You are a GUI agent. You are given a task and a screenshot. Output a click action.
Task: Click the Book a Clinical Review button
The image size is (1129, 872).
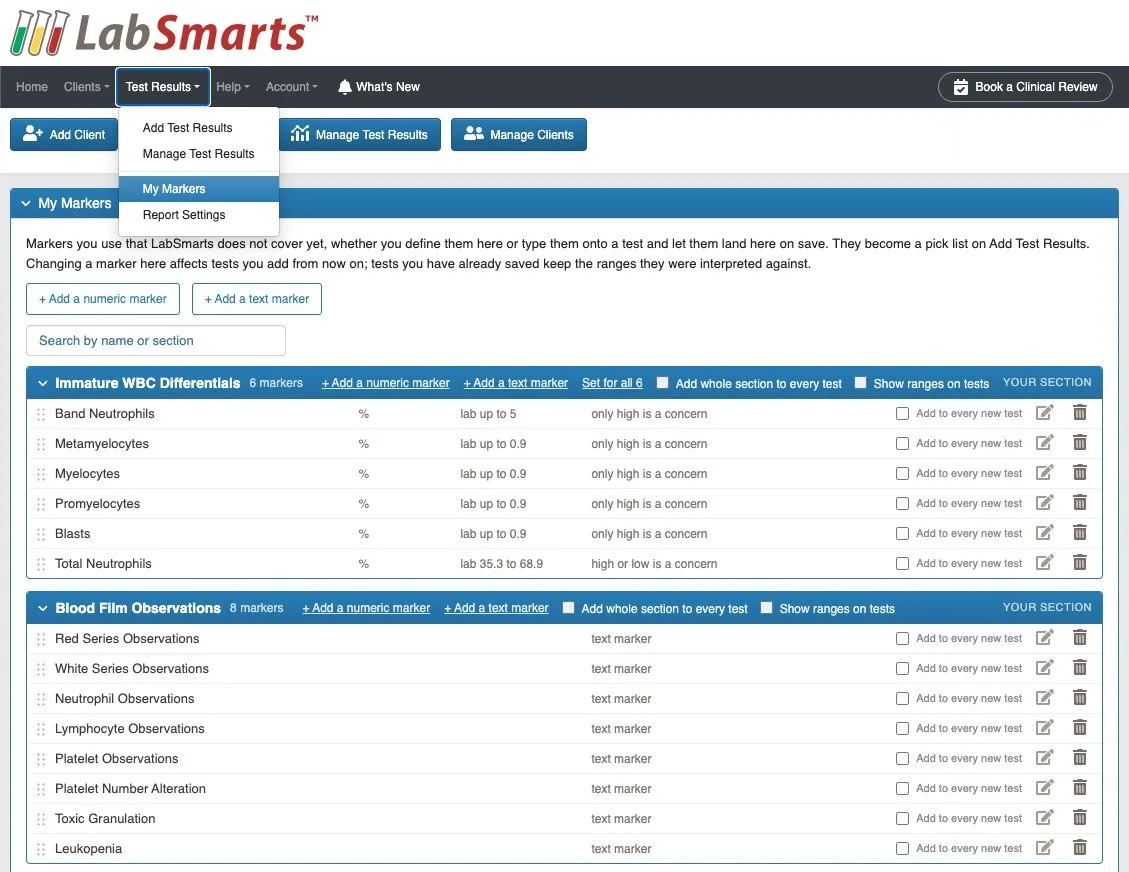1025,87
